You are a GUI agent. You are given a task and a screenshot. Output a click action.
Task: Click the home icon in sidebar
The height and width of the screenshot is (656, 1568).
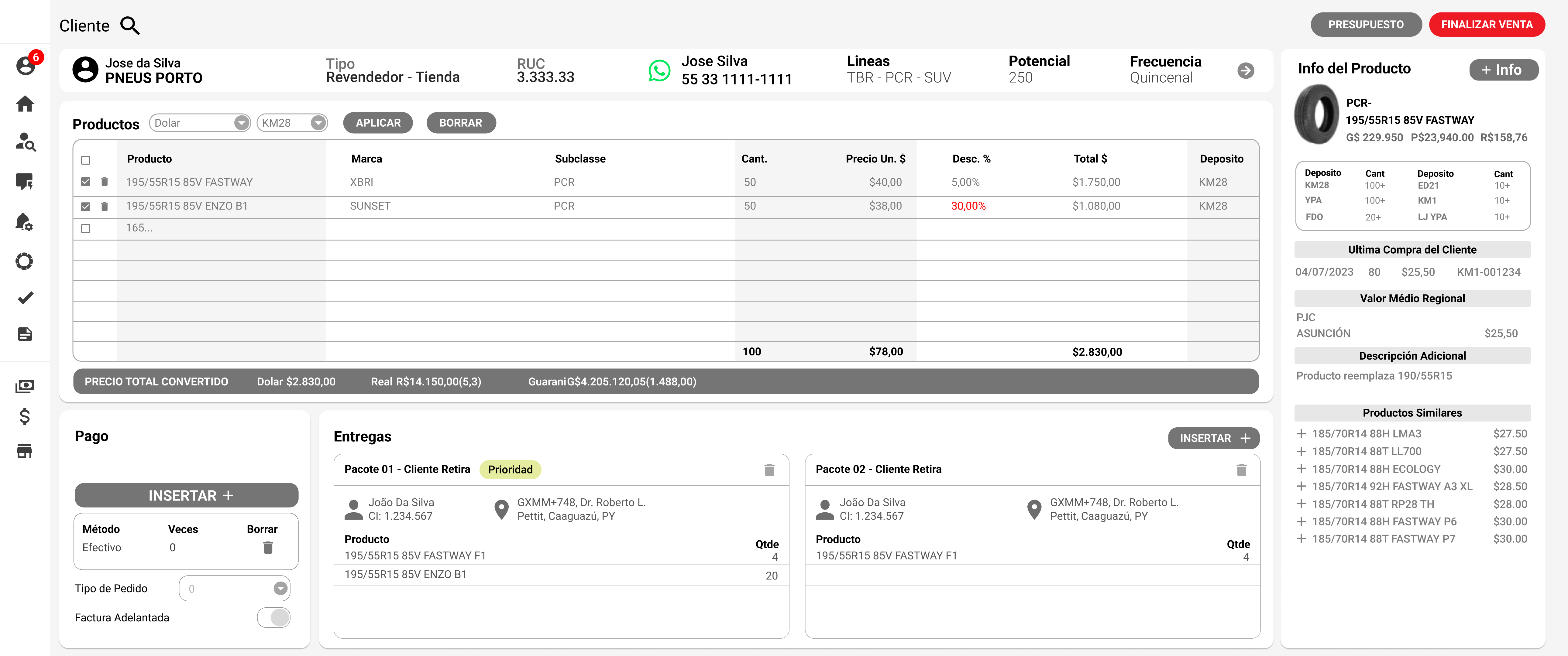[25, 104]
